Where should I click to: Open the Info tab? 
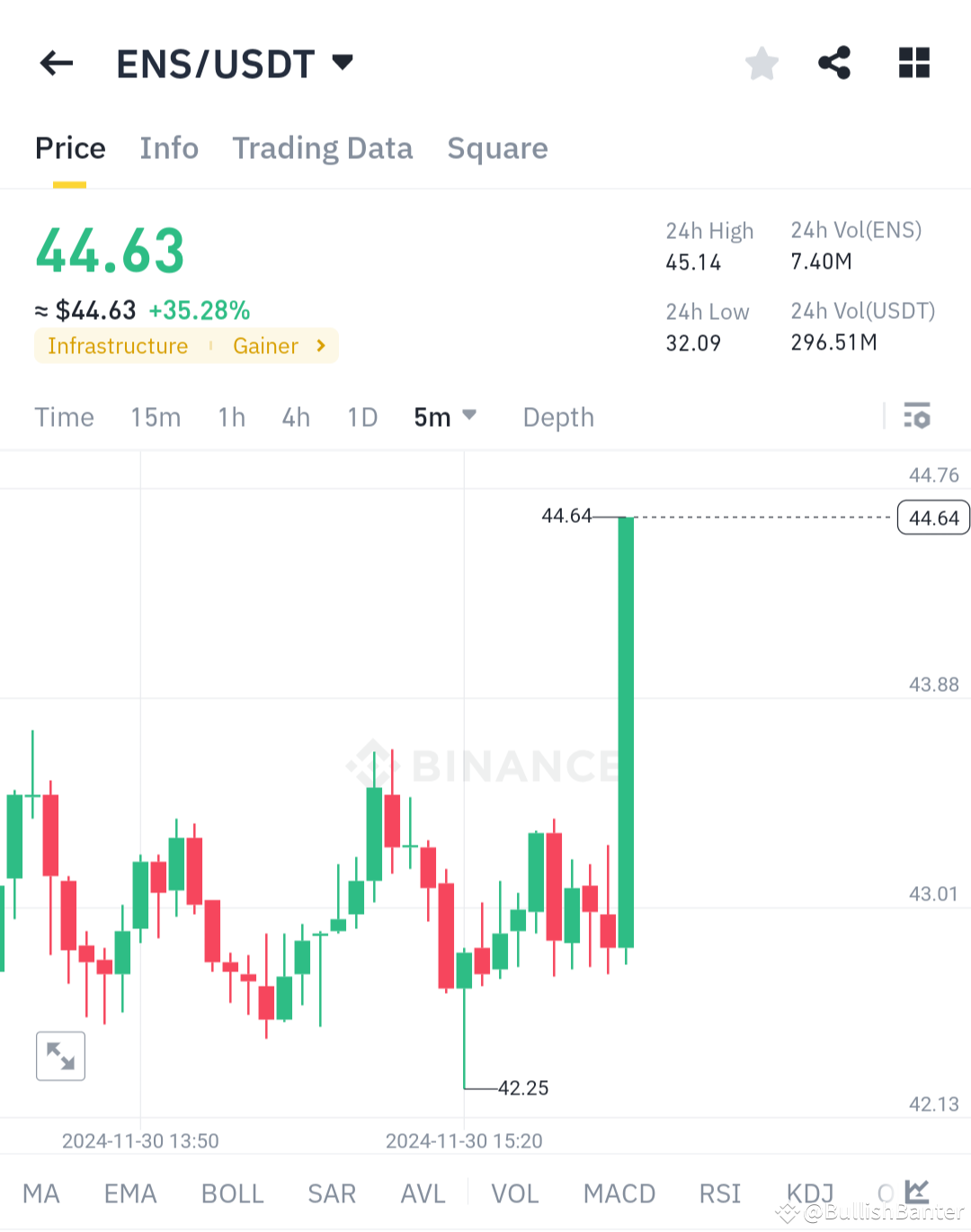[168, 148]
